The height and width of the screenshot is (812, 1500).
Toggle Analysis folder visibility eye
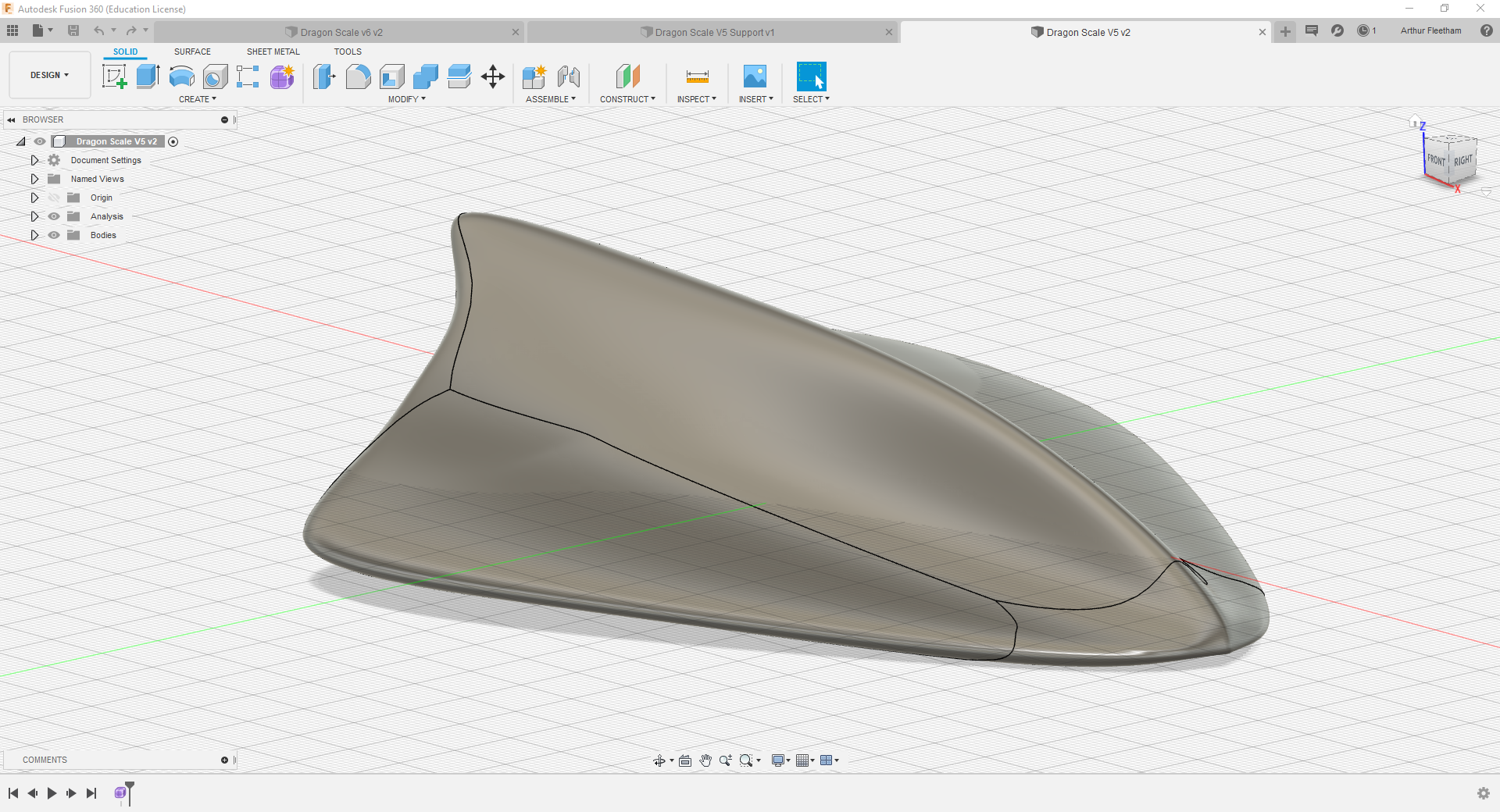tap(54, 216)
